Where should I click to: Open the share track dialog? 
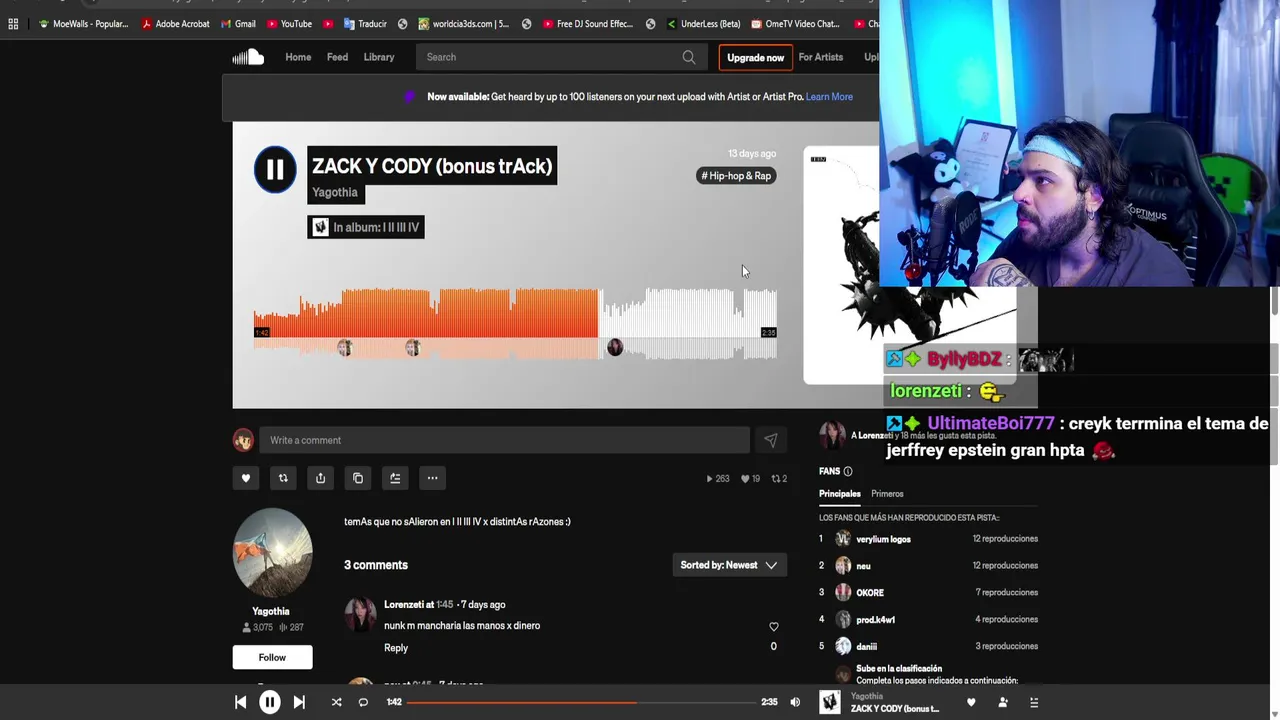pos(320,478)
